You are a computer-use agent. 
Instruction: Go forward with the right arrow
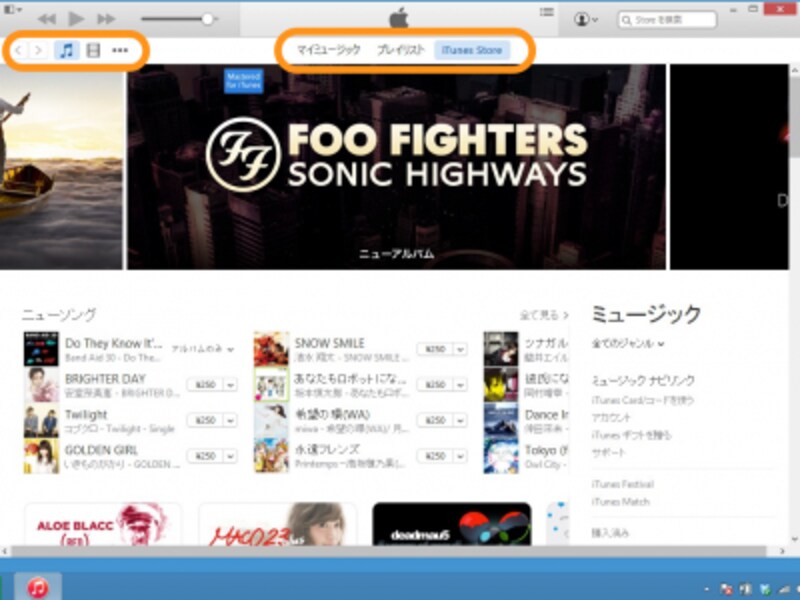[38, 50]
